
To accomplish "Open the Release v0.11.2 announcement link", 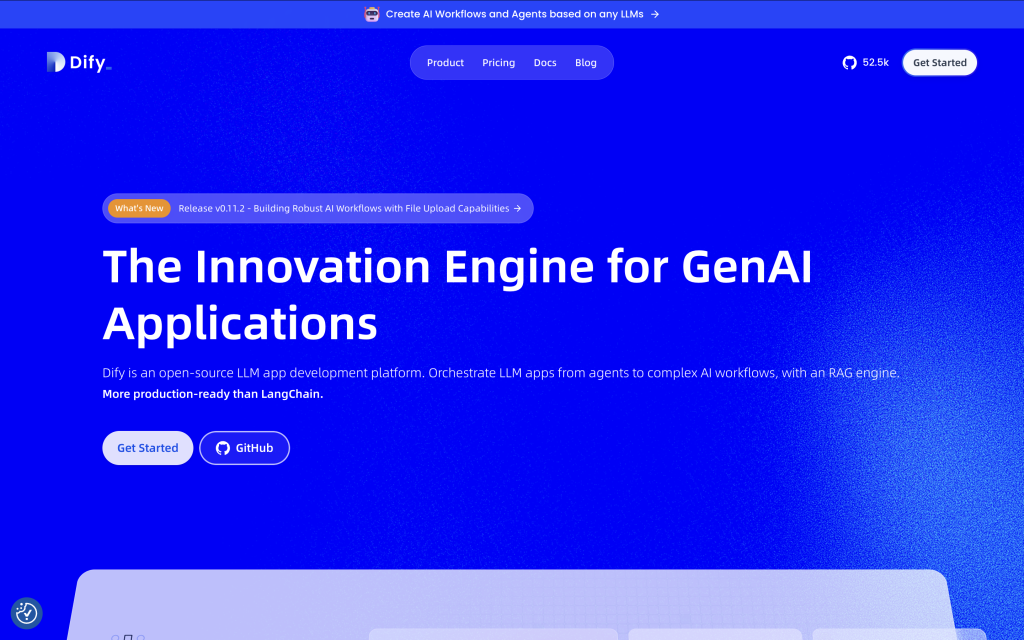I will pyautogui.click(x=345, y=208).
